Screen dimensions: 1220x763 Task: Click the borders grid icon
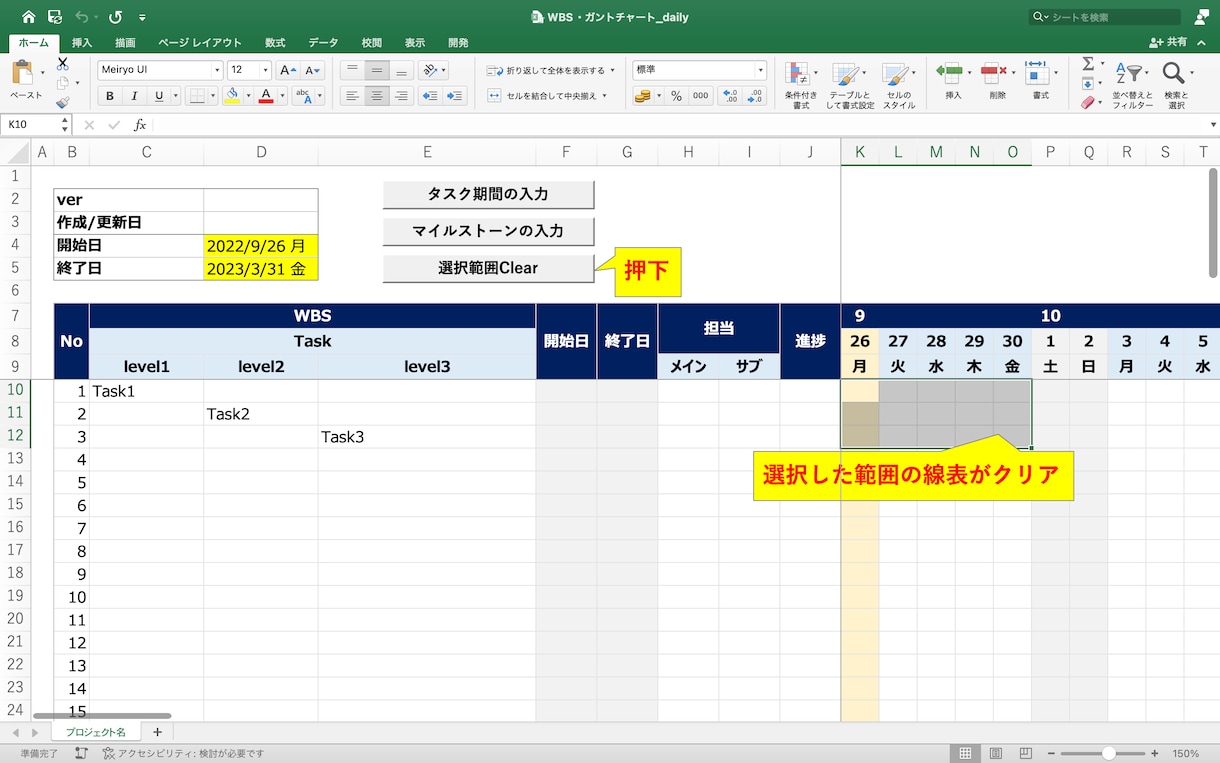(197, 96)
